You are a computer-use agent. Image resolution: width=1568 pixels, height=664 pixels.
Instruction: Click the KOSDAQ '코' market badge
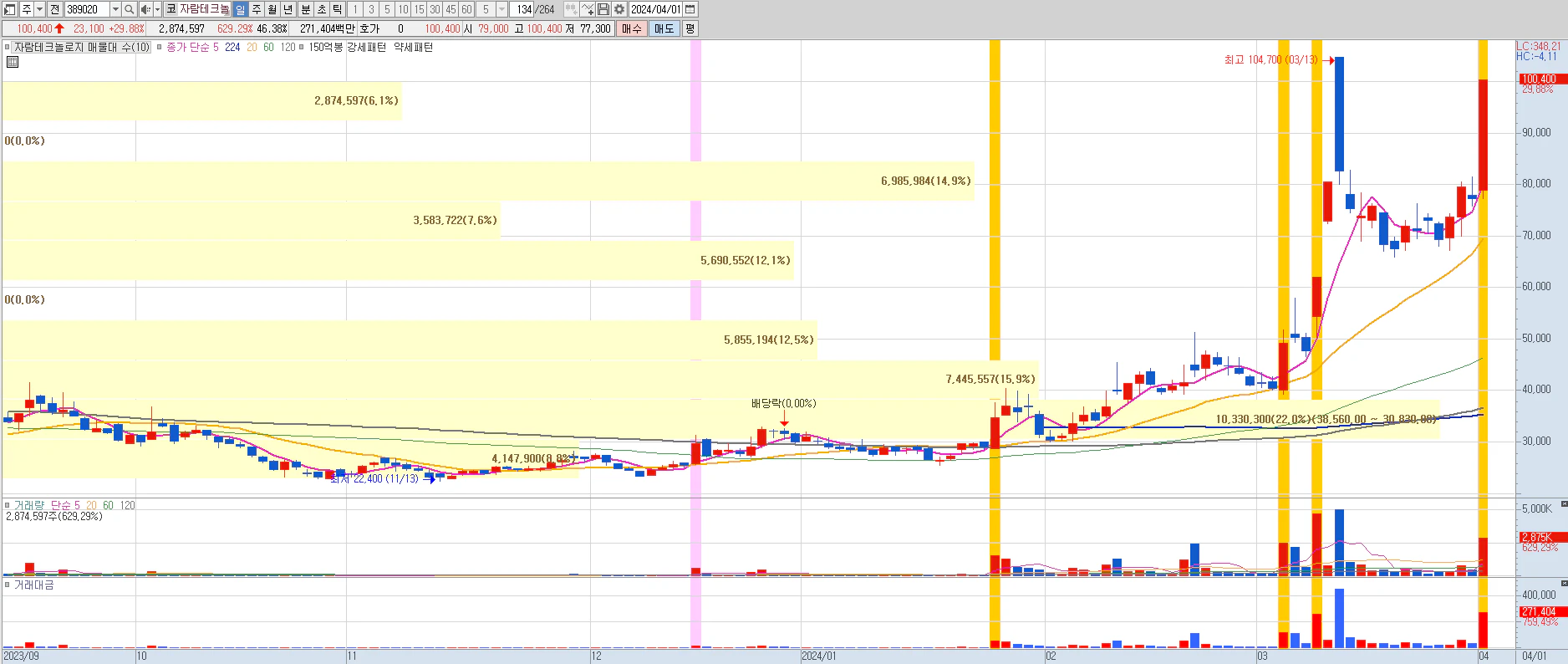tap(171, 9)
